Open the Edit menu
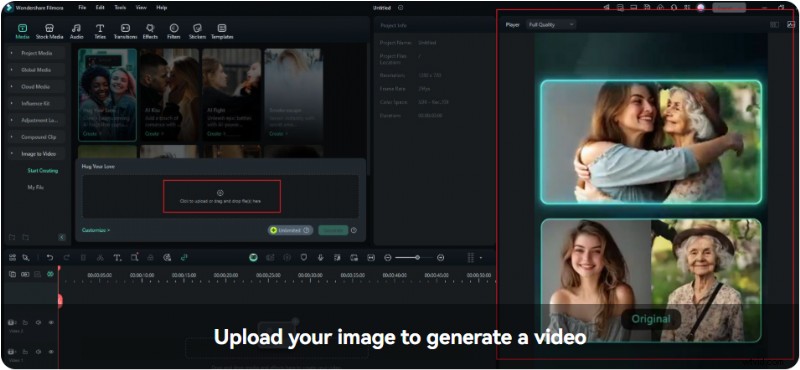Screen dimensions: 800x370 click(100, 8)
